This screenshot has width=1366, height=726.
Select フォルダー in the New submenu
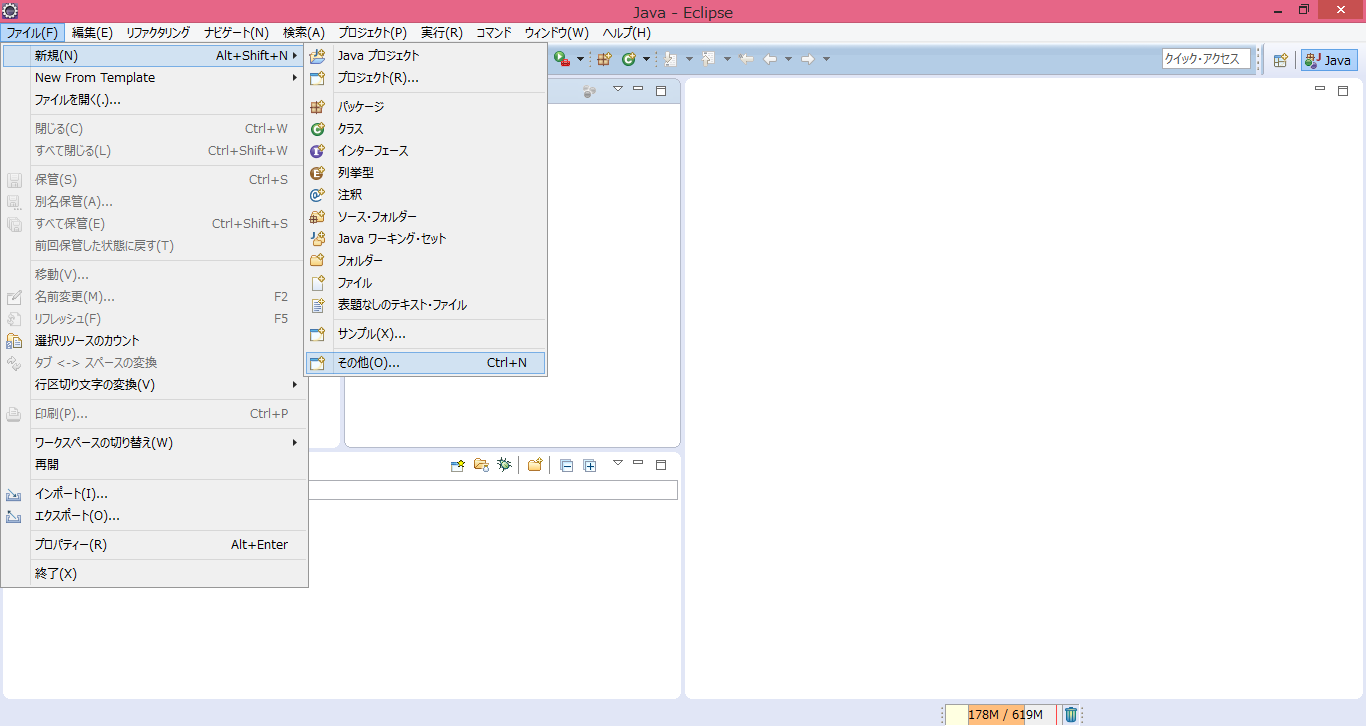point(426,261)
